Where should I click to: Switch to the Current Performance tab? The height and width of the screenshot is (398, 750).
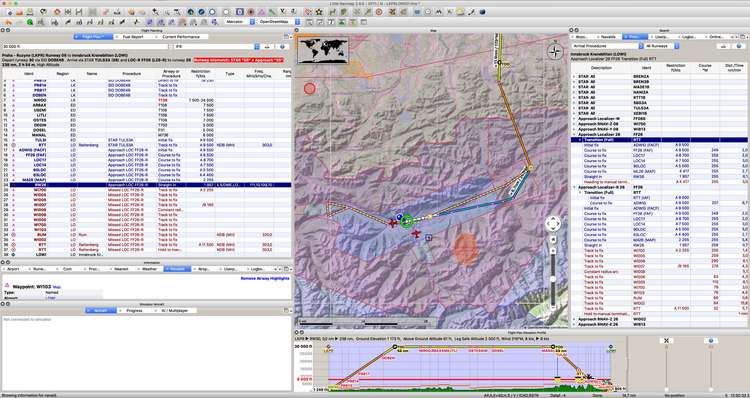(180, 37)
